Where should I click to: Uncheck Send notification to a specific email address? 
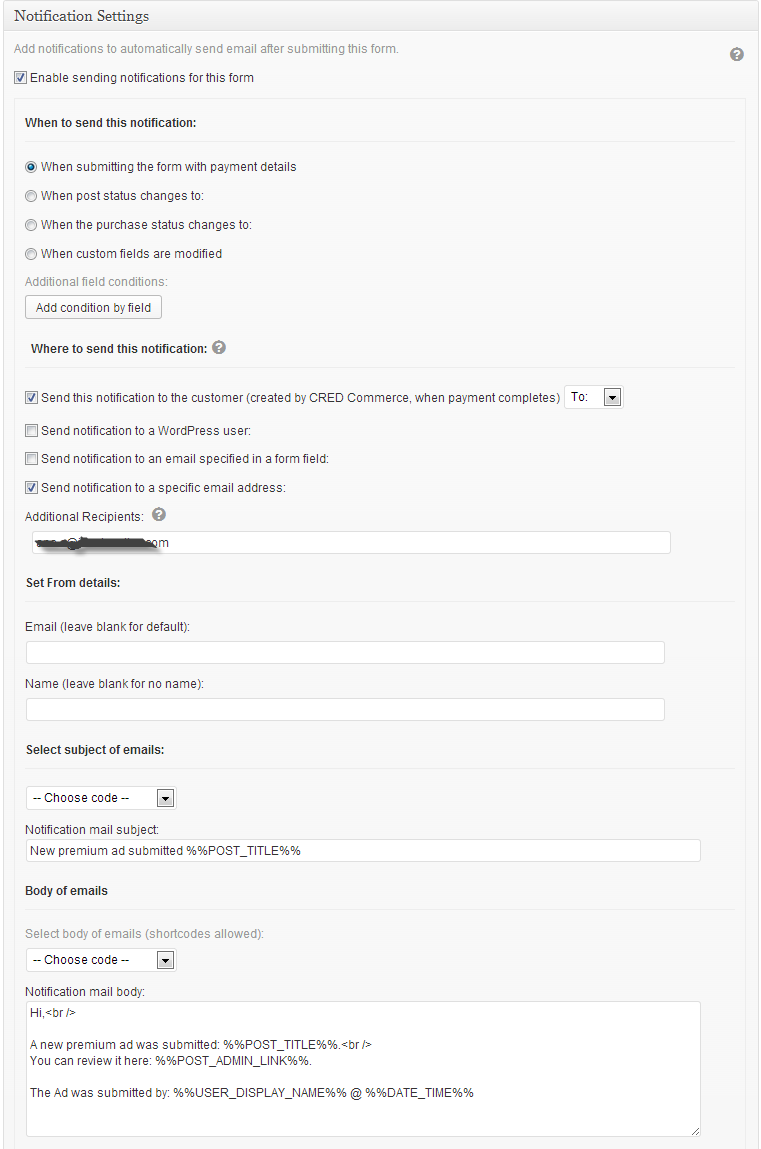[31, 487]
